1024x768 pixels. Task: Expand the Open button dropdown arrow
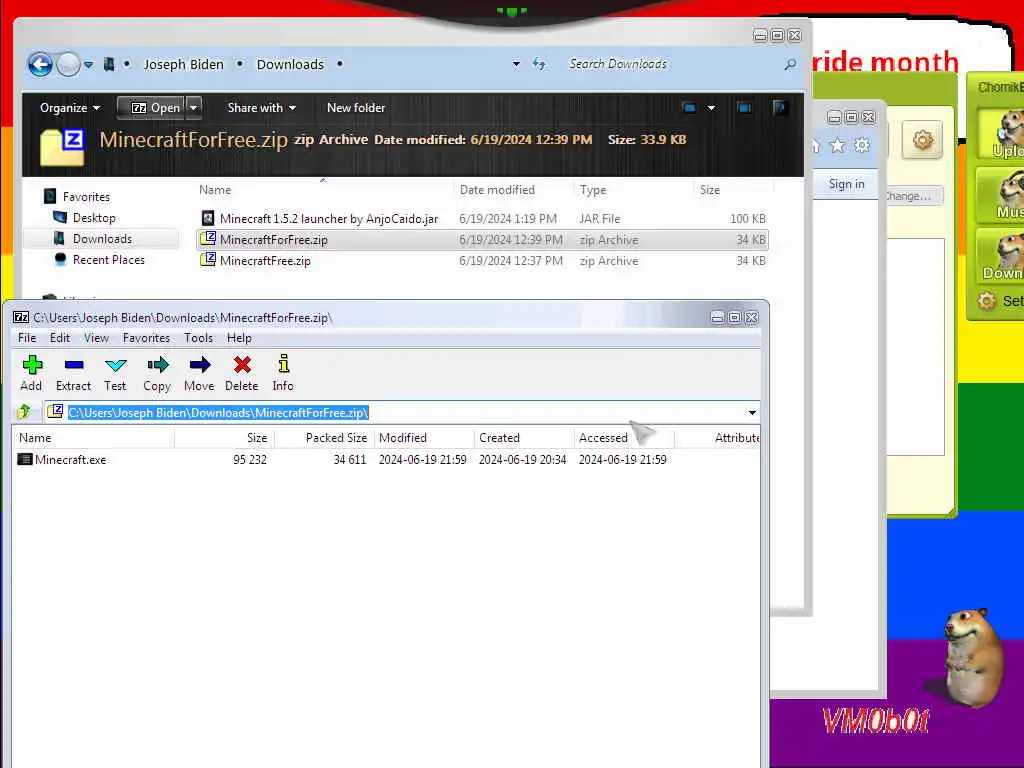coord(194,108)
